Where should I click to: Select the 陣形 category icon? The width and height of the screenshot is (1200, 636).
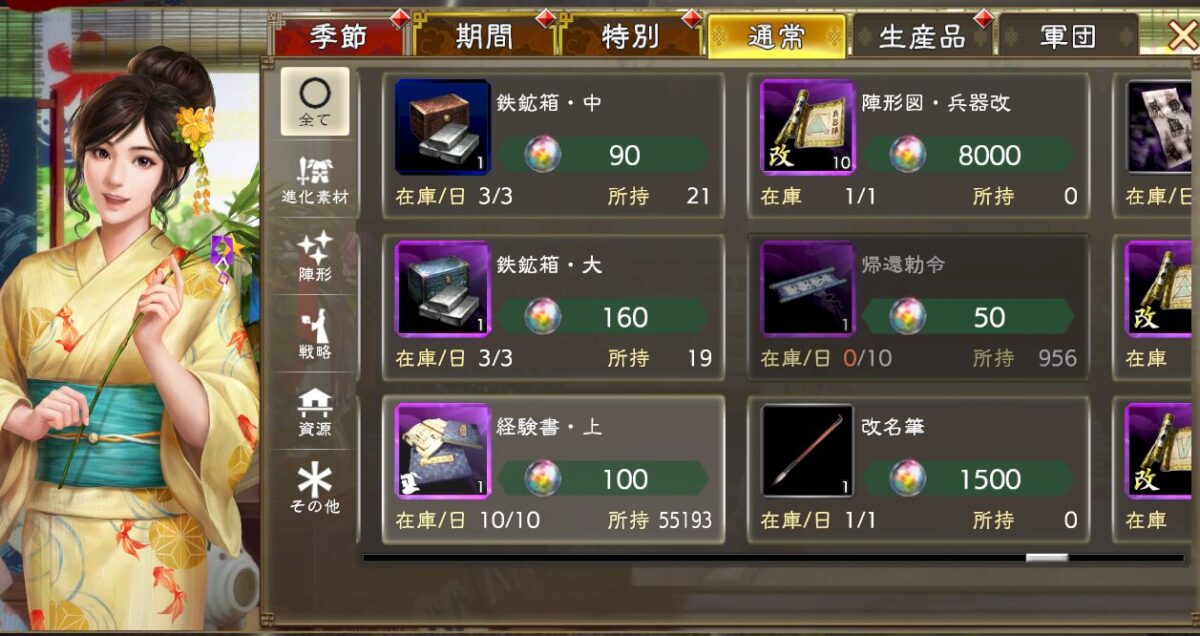(x=314, y=257)
